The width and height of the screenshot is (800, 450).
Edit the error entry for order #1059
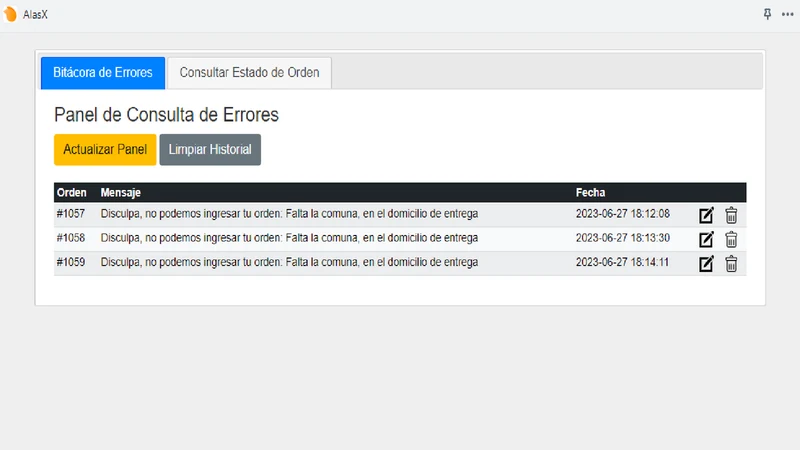(x=706, y=264)
